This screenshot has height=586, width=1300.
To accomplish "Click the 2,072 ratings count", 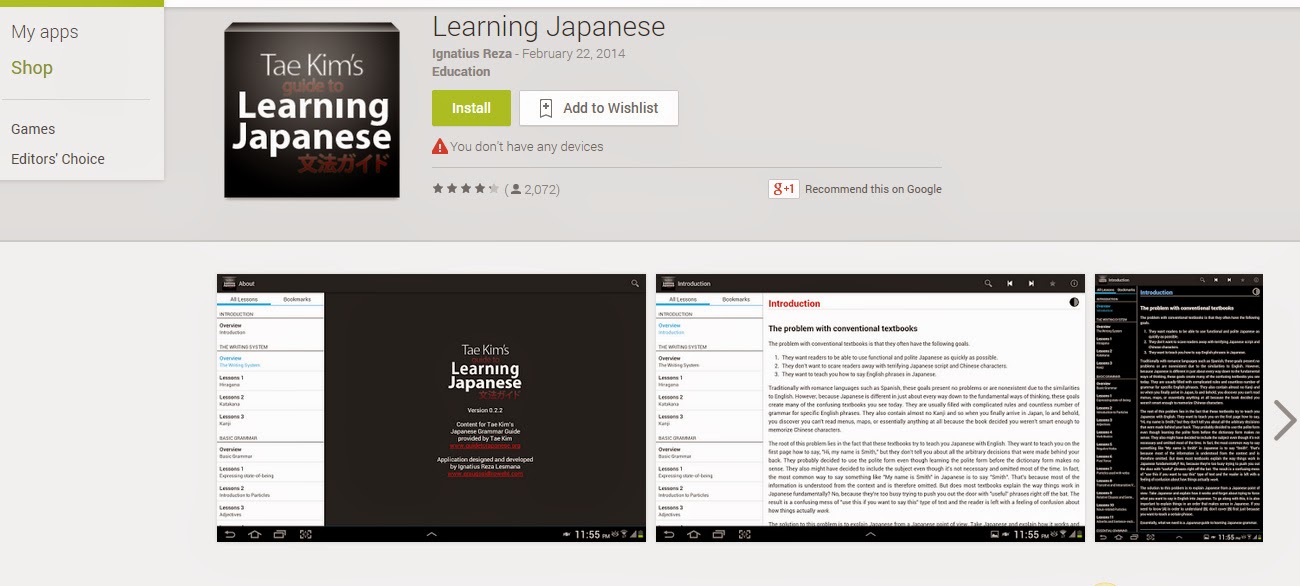I will [x=534, y=189].
